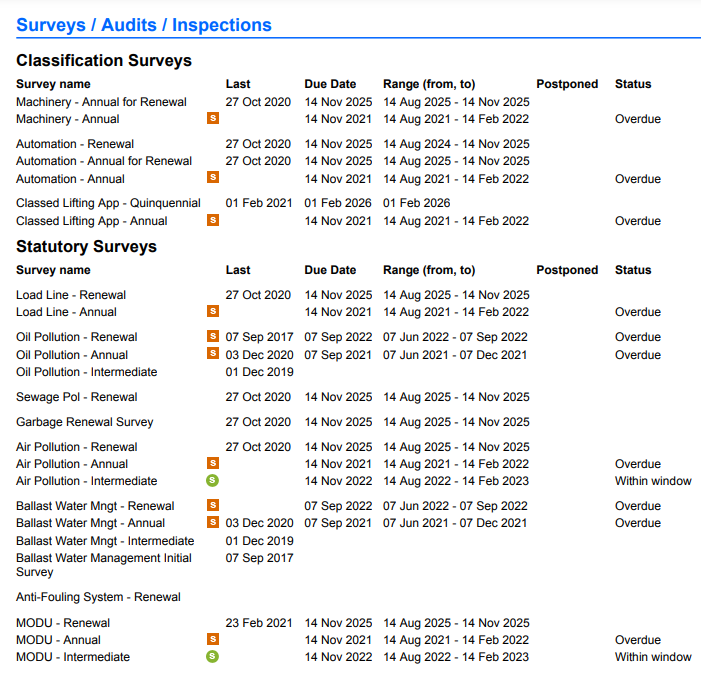Click orange S icon beside Oil Pollution - Renewal
This screenshot has width=701, height=678.
[x=212, y=337]
